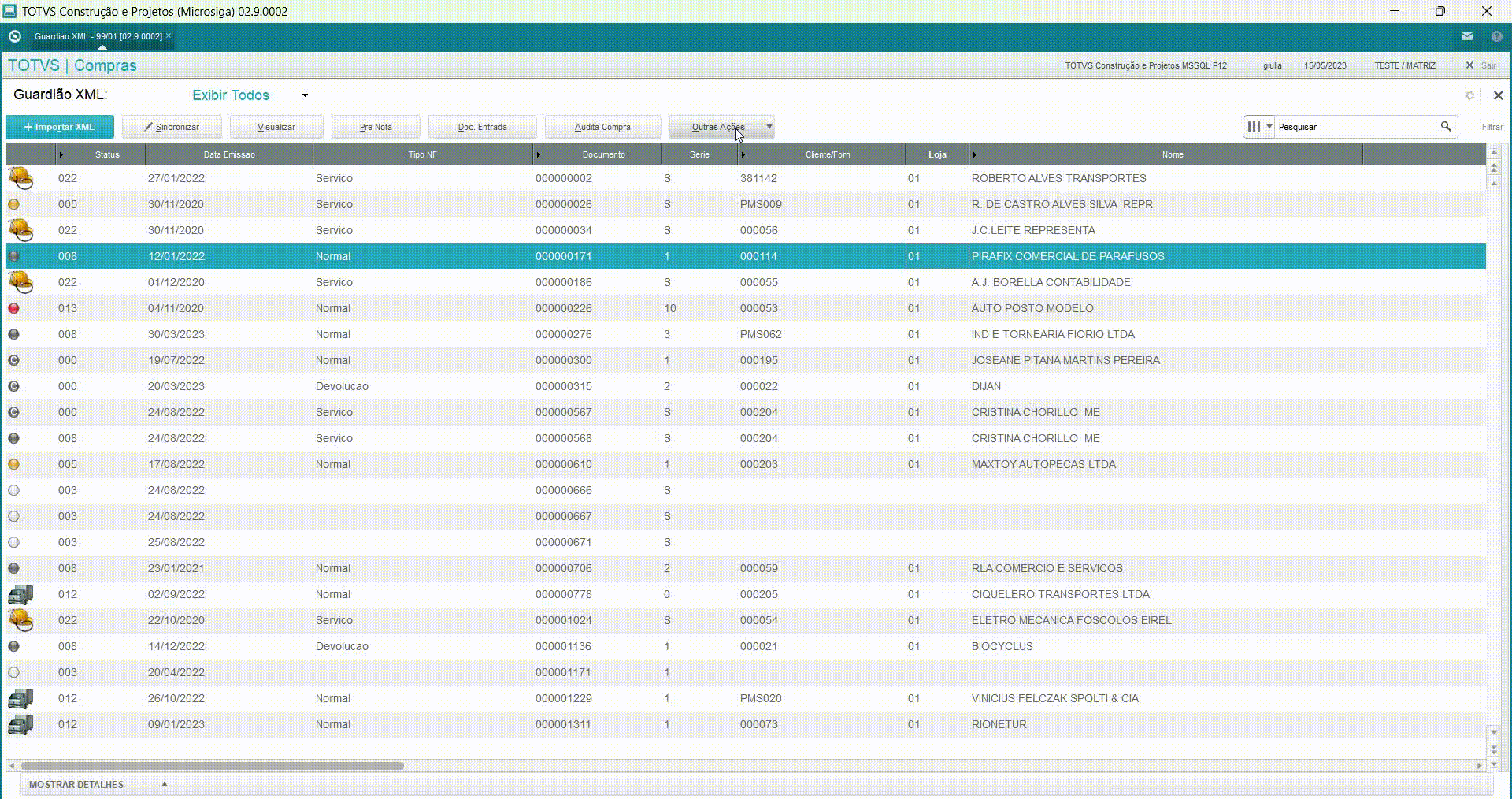The height and width of the screenshot is (799, 1512).
Task: Click the Cliente/Forn column header arrow
Action: tap(743, 154)
